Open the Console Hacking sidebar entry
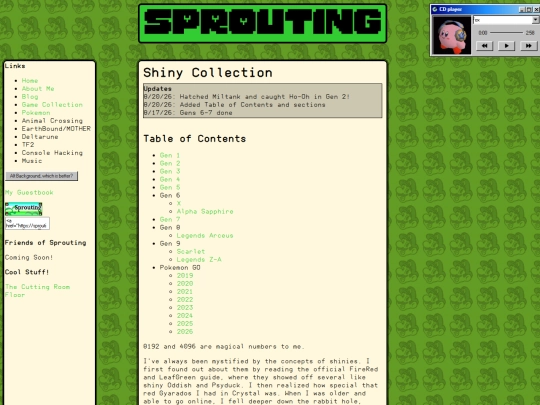 52,153
